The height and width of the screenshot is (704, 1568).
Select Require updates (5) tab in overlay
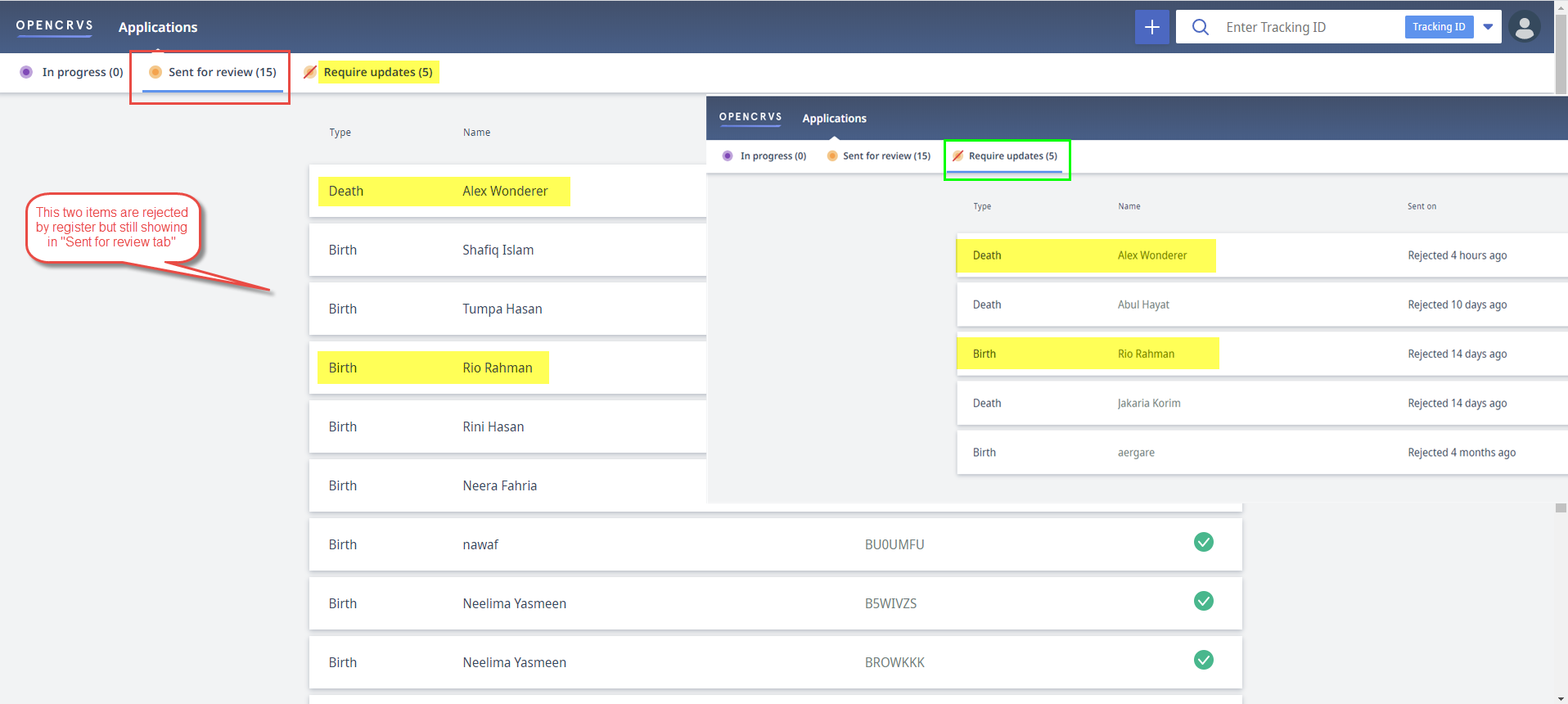[1005, 156]
